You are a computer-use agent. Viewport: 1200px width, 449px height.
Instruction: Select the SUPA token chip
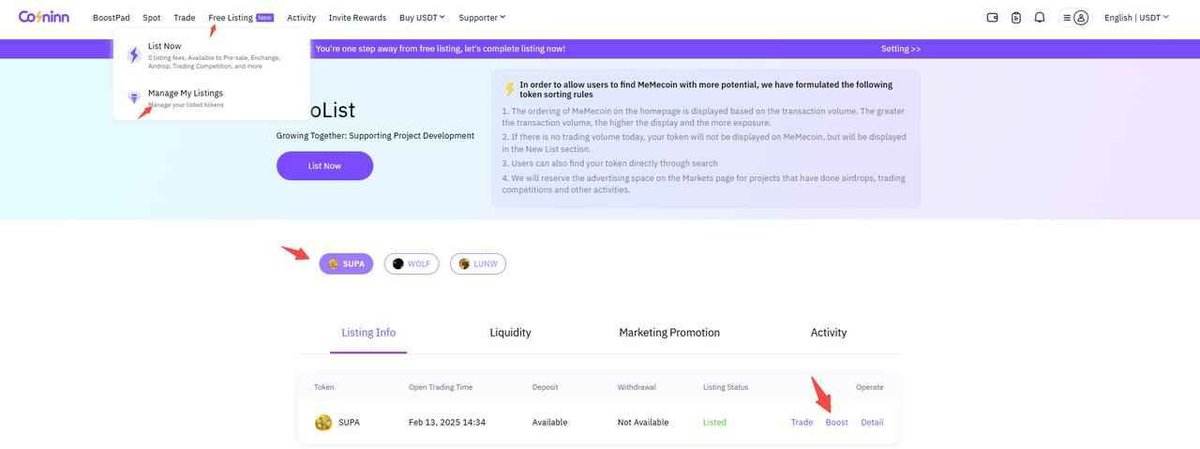(x=346, y=264)
